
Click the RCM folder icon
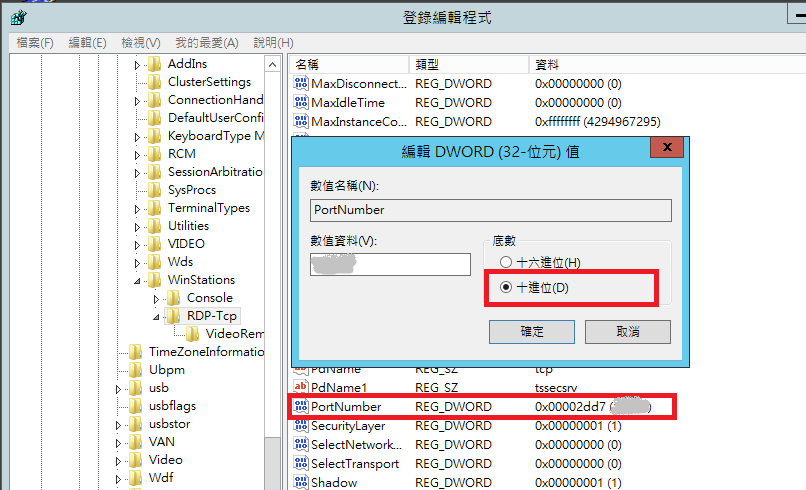[x=155, y=154]
